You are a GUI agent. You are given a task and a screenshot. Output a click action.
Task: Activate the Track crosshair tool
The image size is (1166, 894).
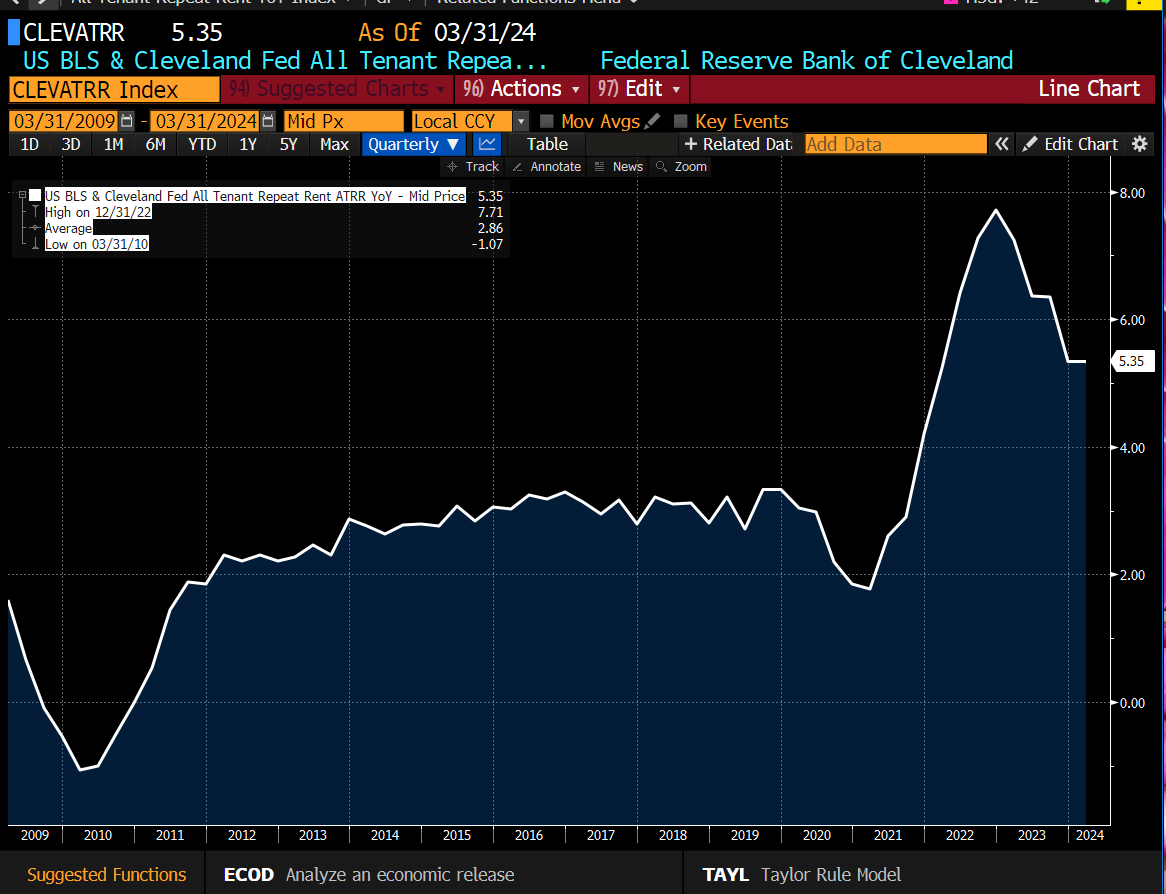(x=472, y=166)
